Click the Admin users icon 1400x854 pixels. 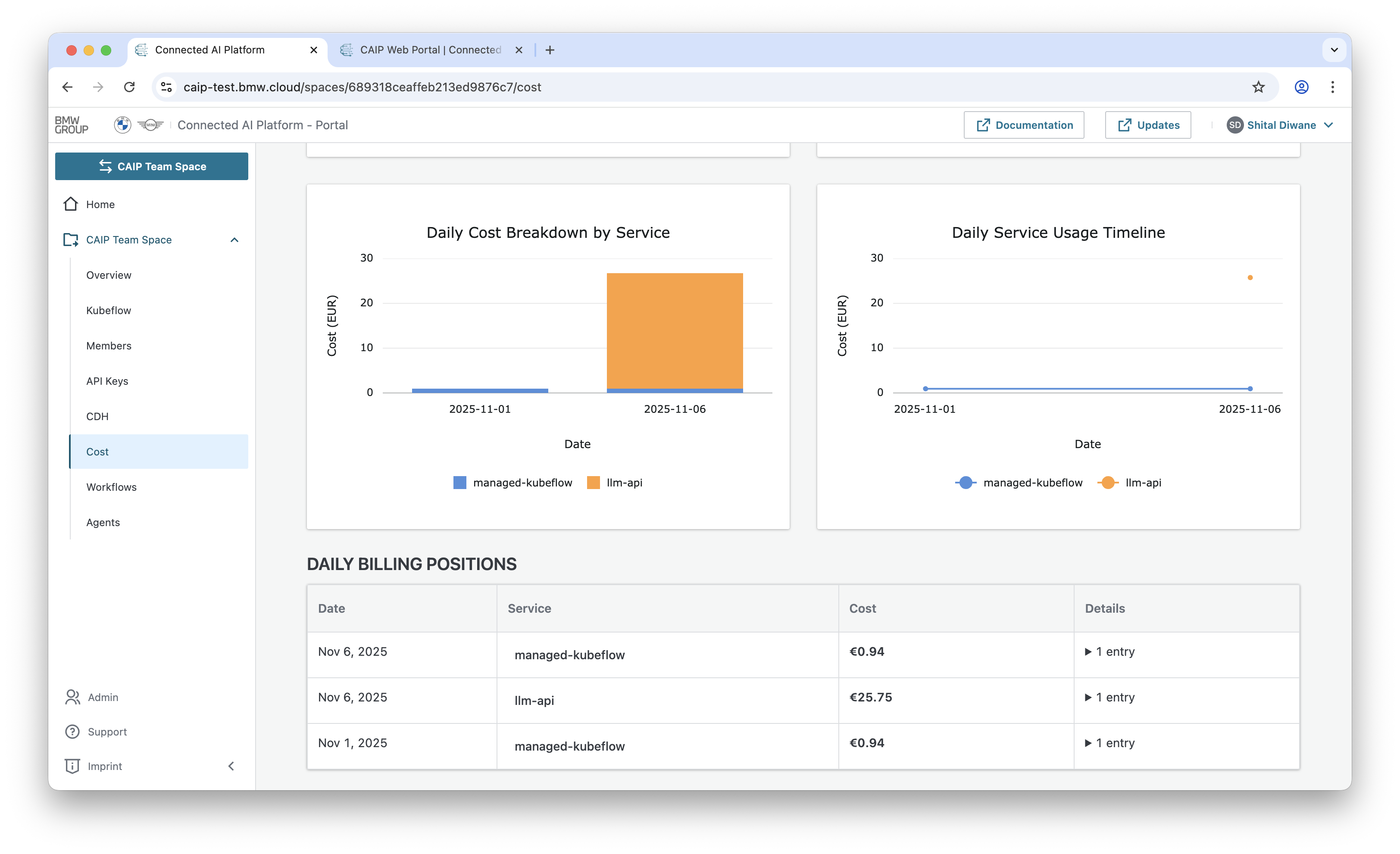pyautogui.click(x=73, y=697)
